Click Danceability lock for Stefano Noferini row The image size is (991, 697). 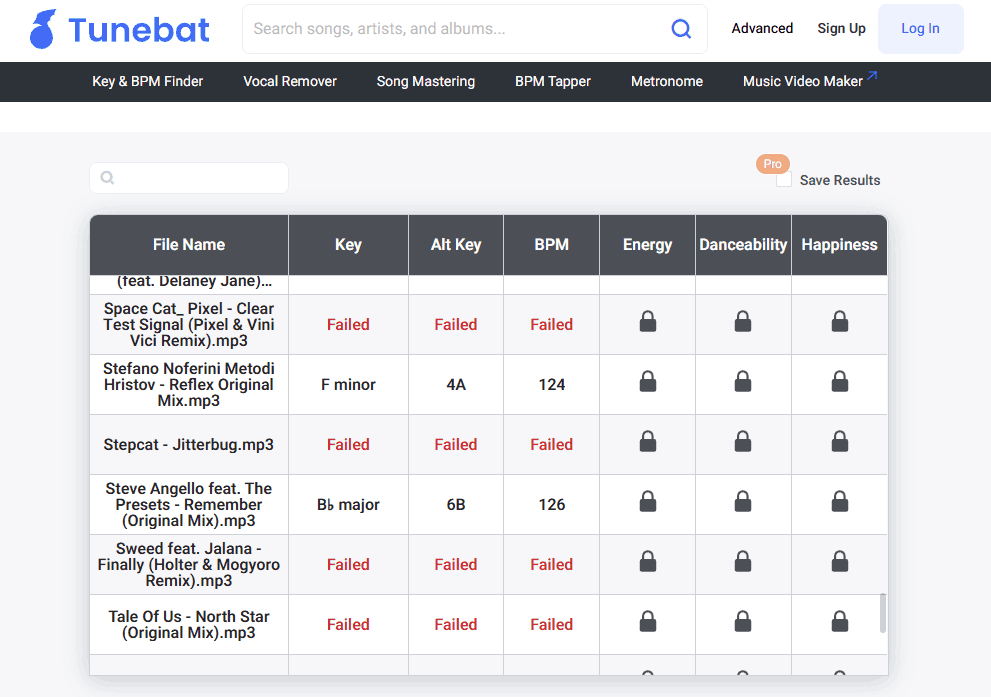coord(743,382)
